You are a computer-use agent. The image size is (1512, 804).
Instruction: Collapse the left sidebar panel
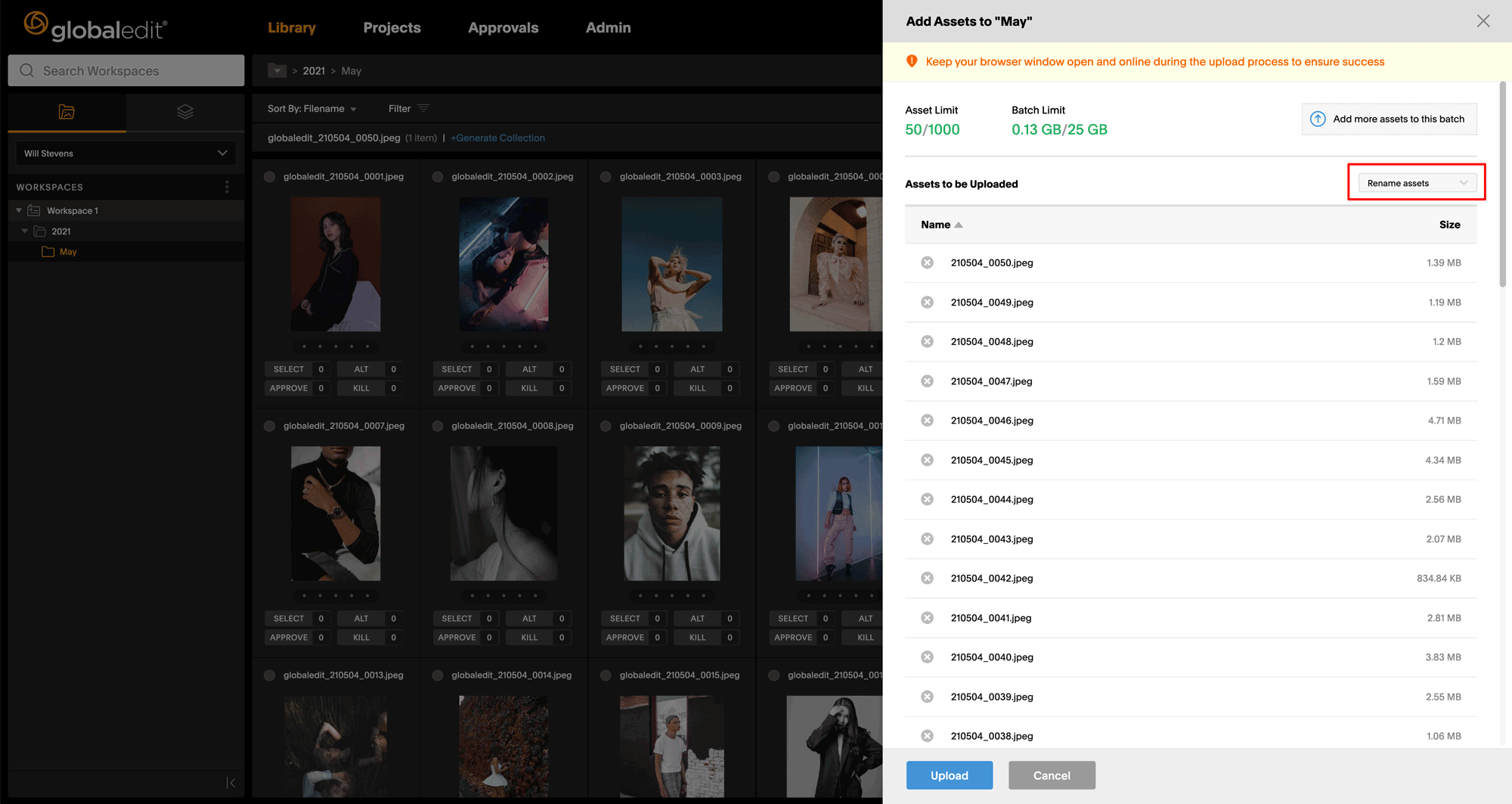point(231,783)
